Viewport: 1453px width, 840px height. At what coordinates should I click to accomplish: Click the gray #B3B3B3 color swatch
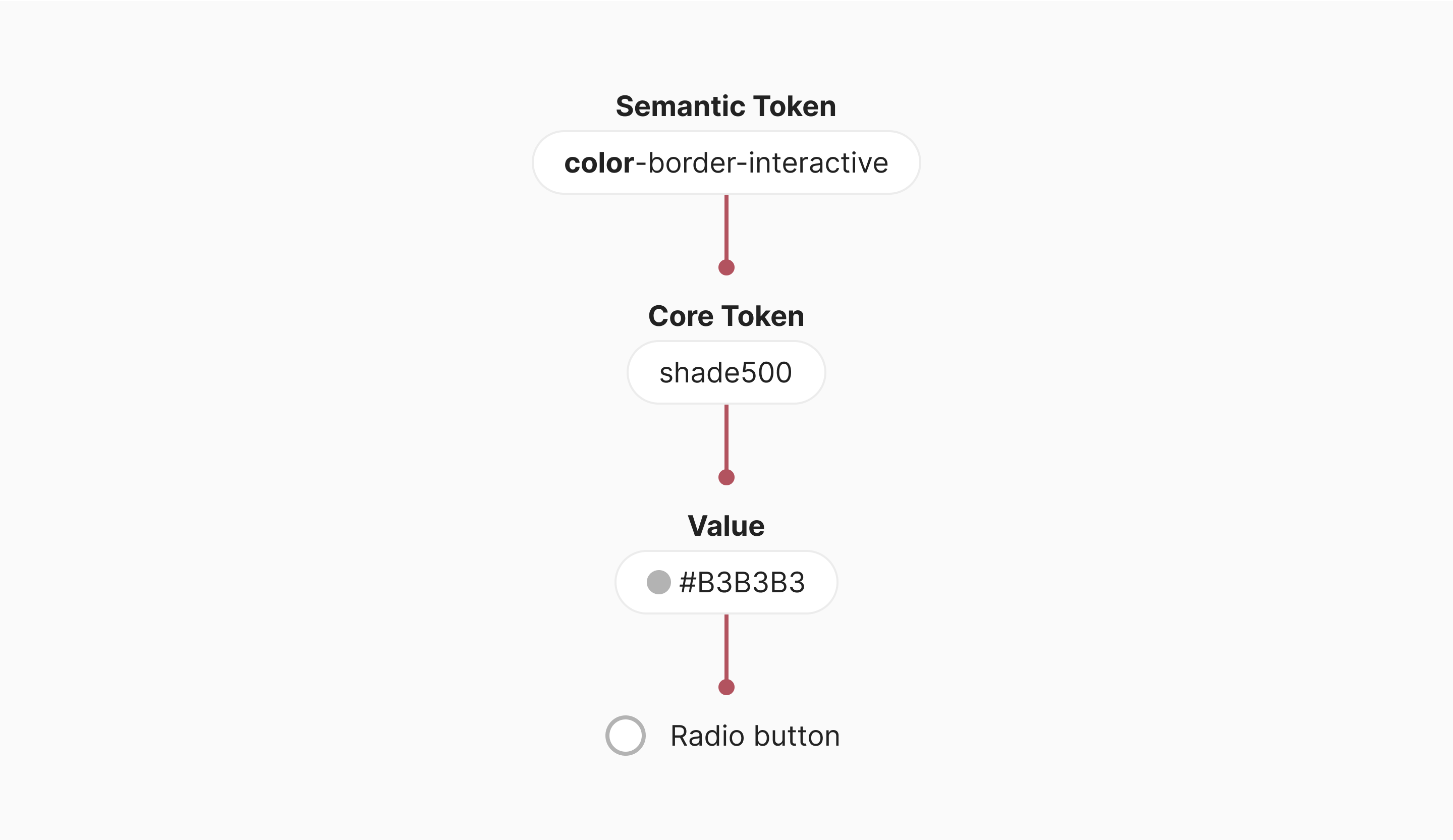[x=658, y=582]
